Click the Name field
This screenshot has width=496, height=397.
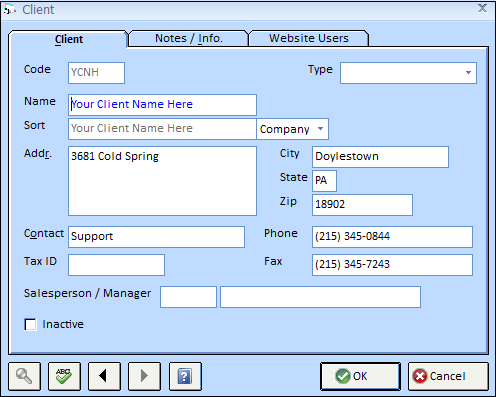coord(162,105)
